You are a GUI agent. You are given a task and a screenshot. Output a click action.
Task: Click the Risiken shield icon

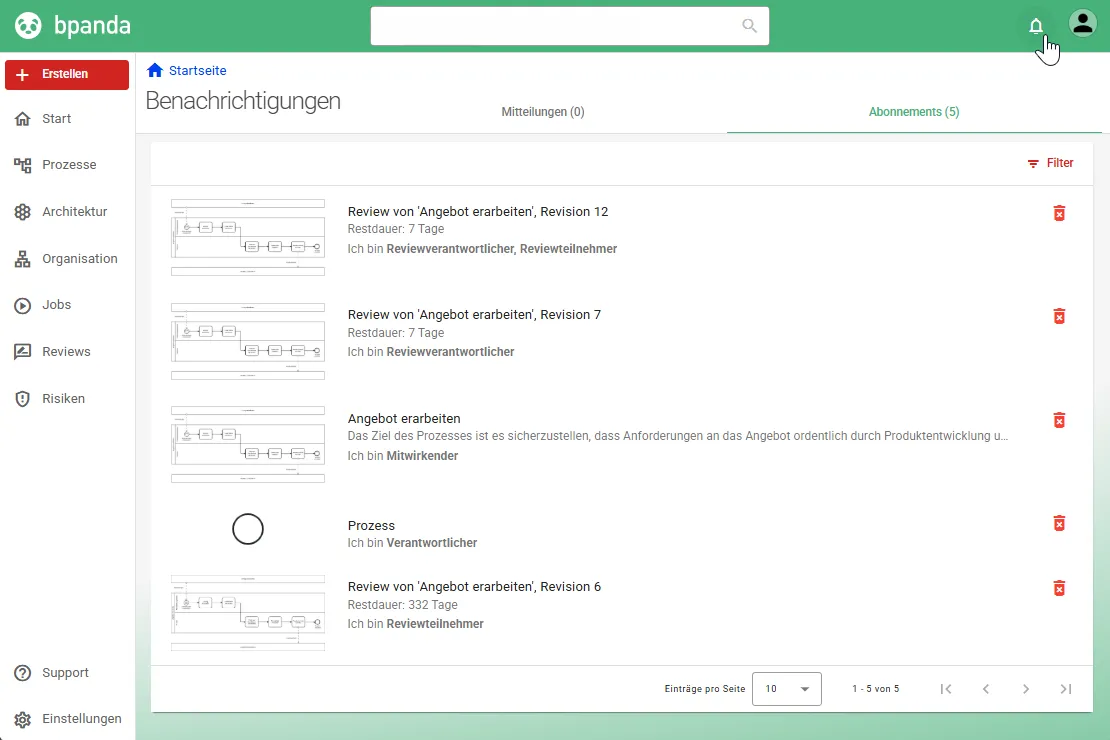tap(23, 399)
